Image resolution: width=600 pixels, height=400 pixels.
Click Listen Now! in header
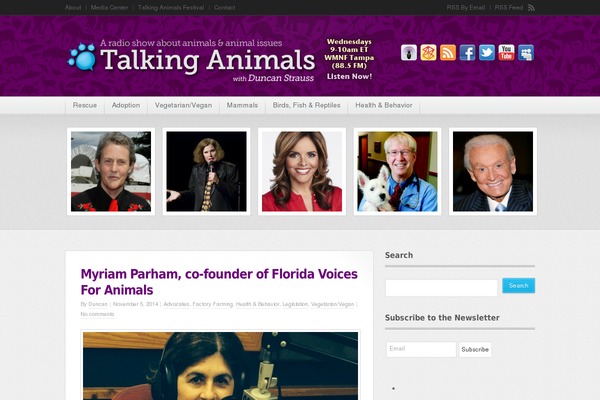[x=349, y=76]
